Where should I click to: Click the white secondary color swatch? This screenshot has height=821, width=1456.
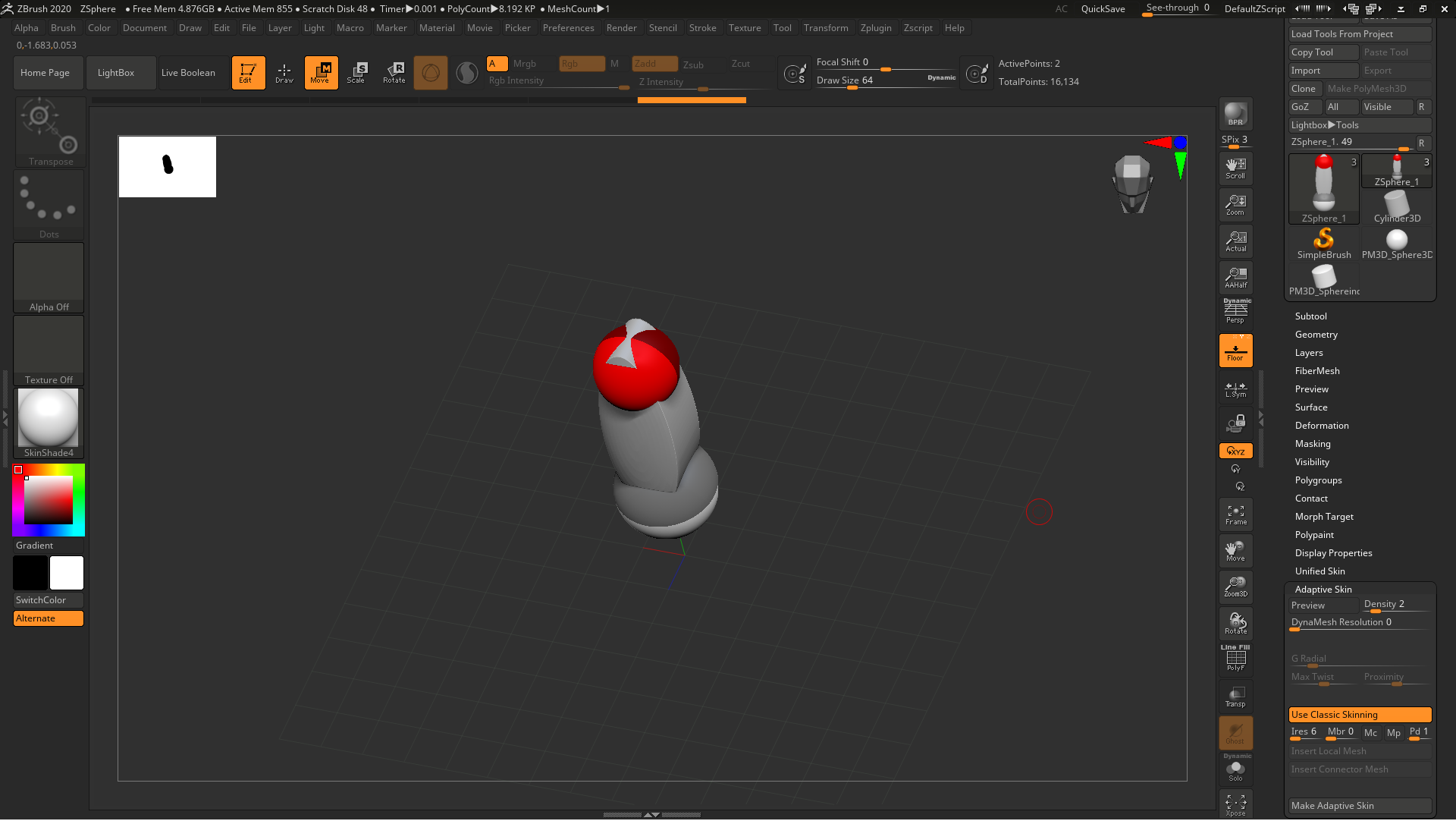click(67, 573)
